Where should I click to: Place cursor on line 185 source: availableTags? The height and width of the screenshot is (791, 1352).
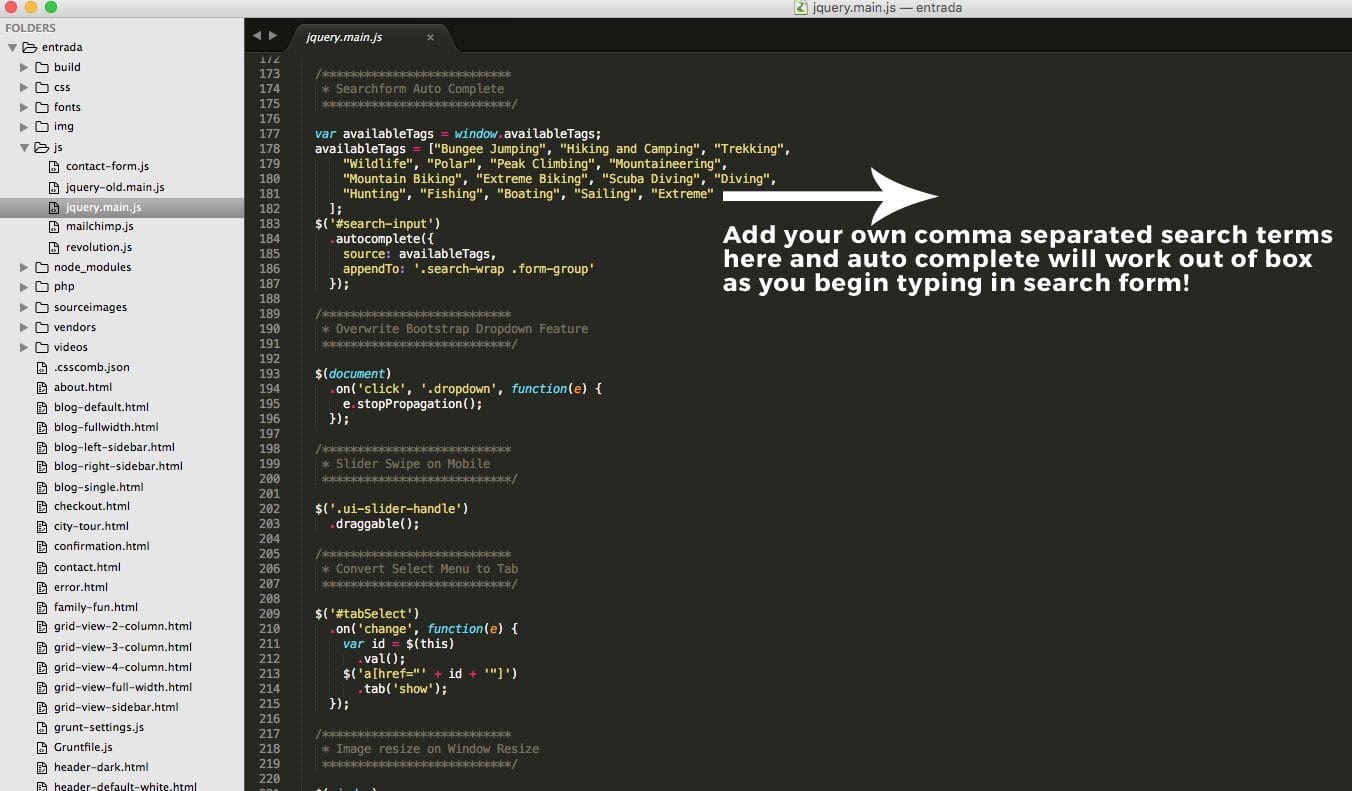[419, 254]
